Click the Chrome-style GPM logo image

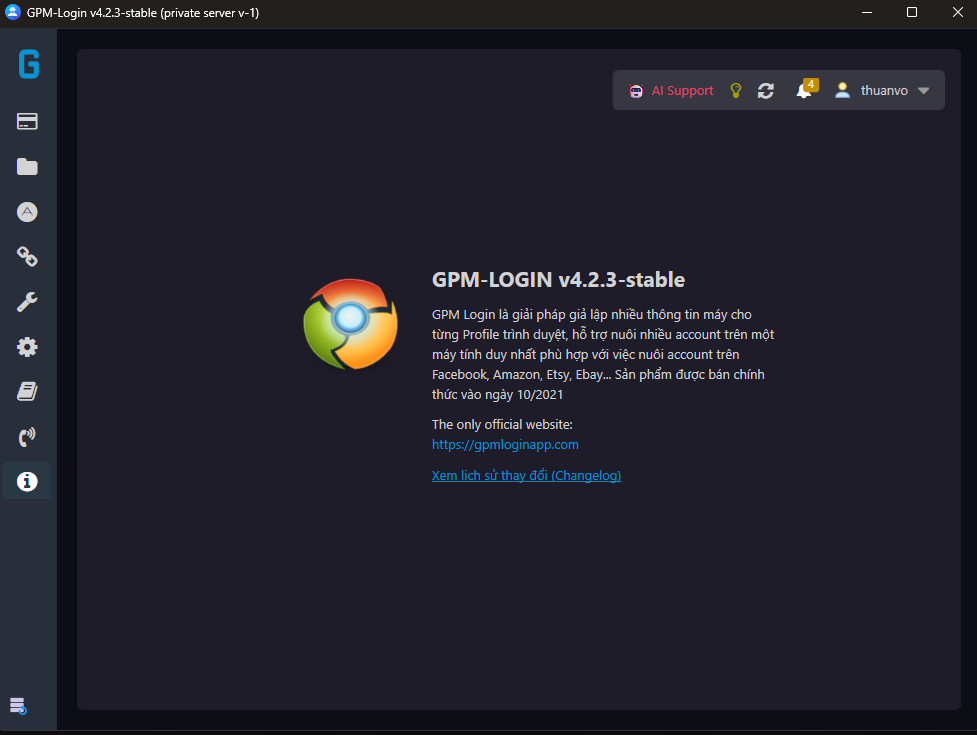point(350,324)
